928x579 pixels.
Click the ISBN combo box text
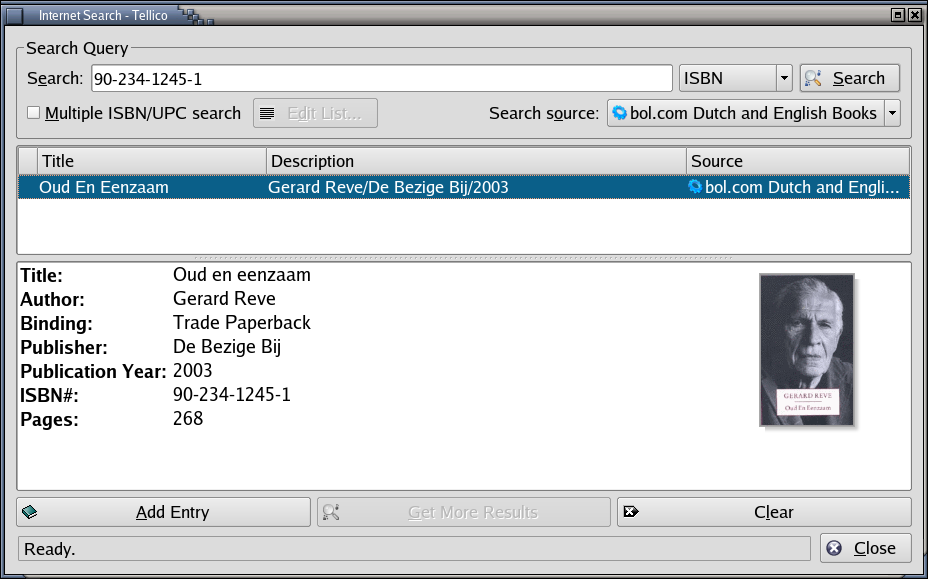(x=703, y=78)
